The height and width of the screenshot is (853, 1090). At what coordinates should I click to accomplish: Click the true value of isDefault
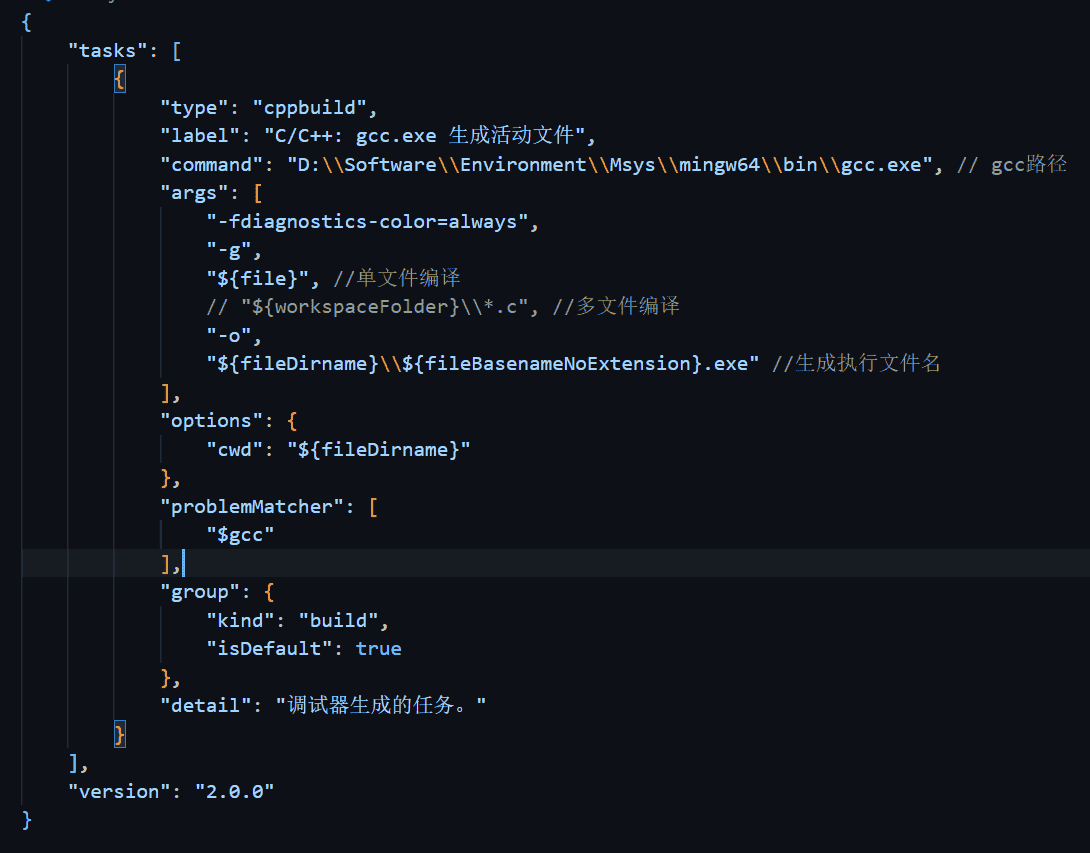[378, 649]
